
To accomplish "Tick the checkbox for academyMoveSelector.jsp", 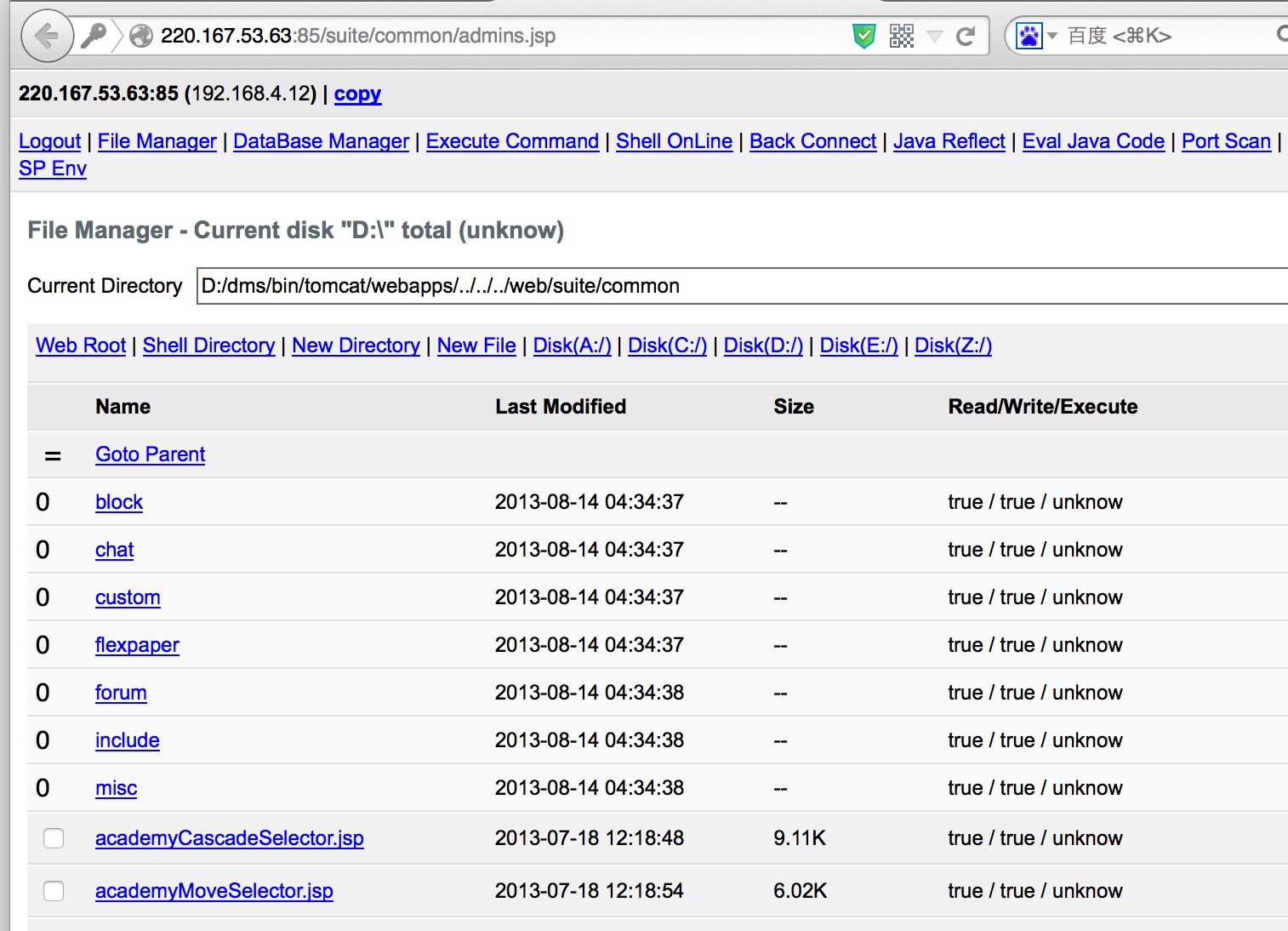I will [54, 891].
